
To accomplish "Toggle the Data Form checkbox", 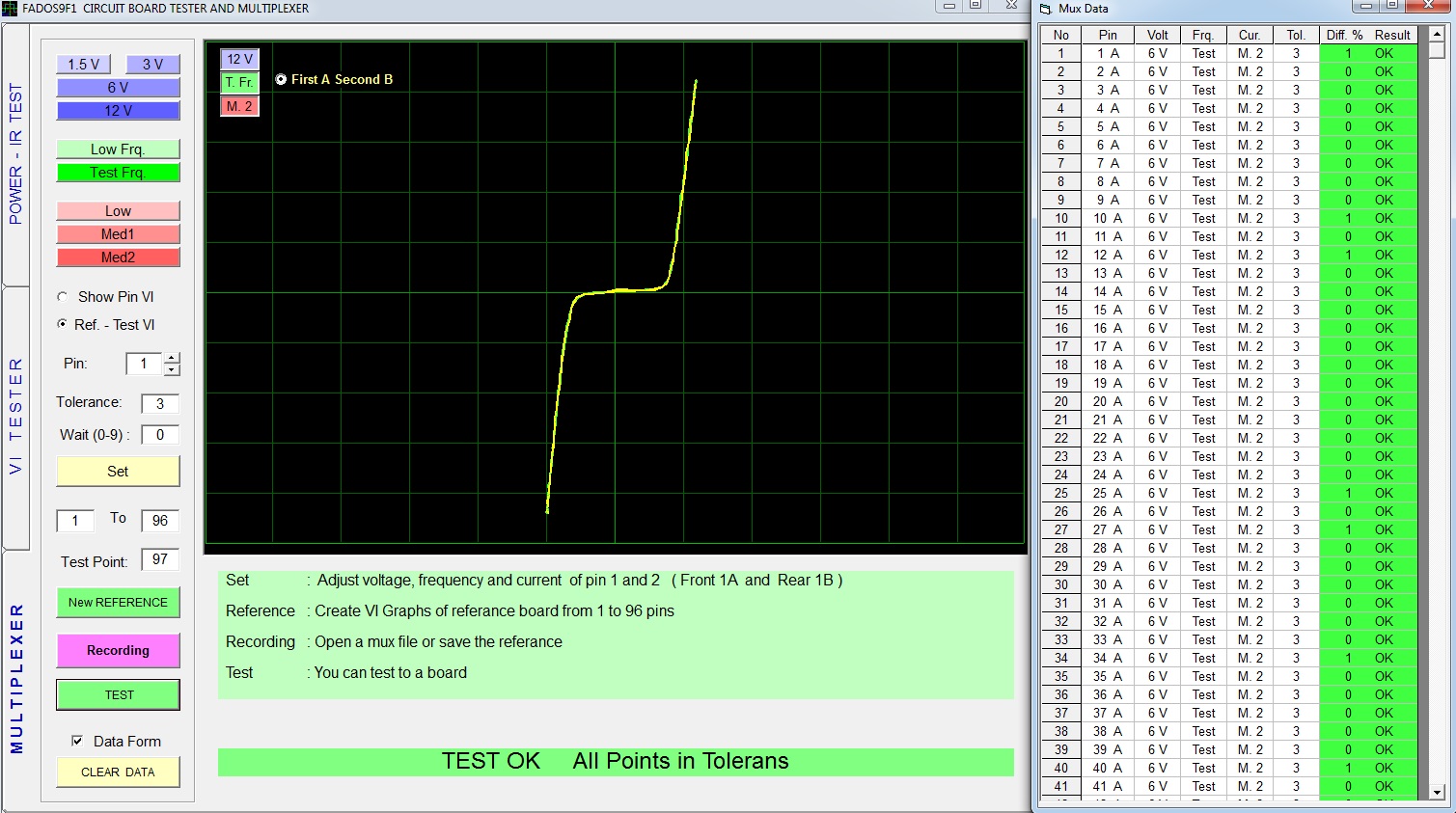I will [77, 741].
